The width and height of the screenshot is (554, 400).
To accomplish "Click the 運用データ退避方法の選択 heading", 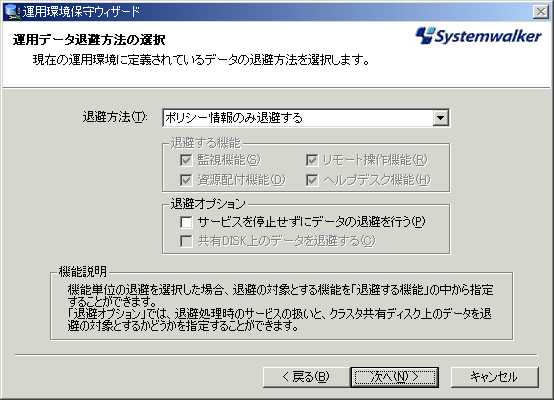I will click(x=89, y=40).
